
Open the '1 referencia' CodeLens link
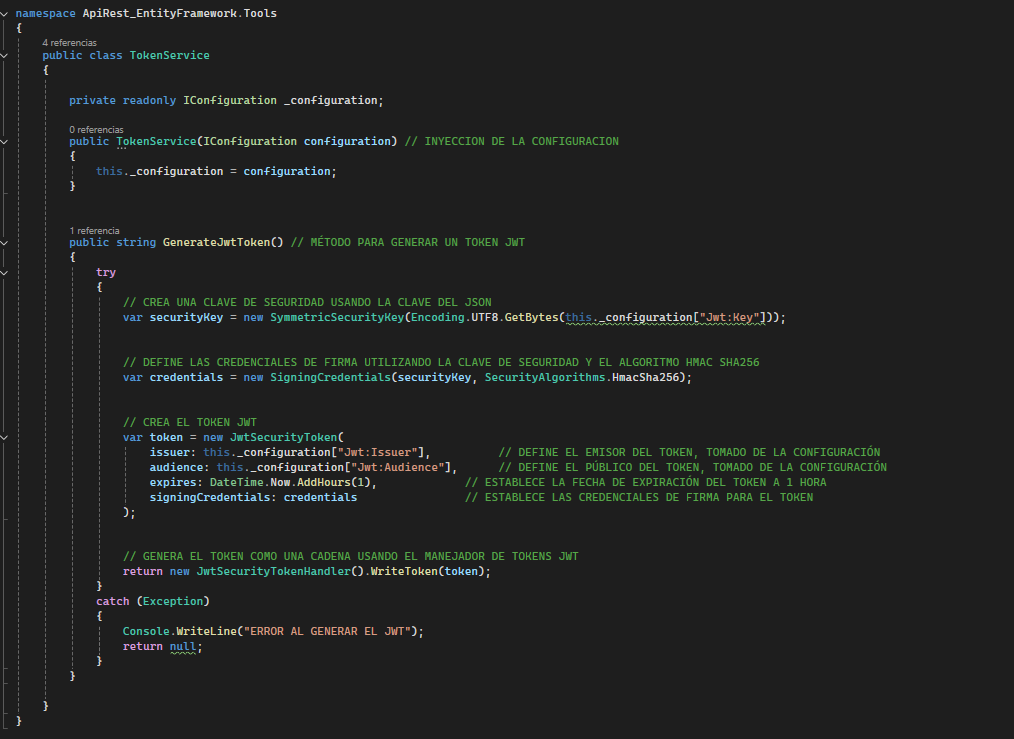click(x=94, y=230)
